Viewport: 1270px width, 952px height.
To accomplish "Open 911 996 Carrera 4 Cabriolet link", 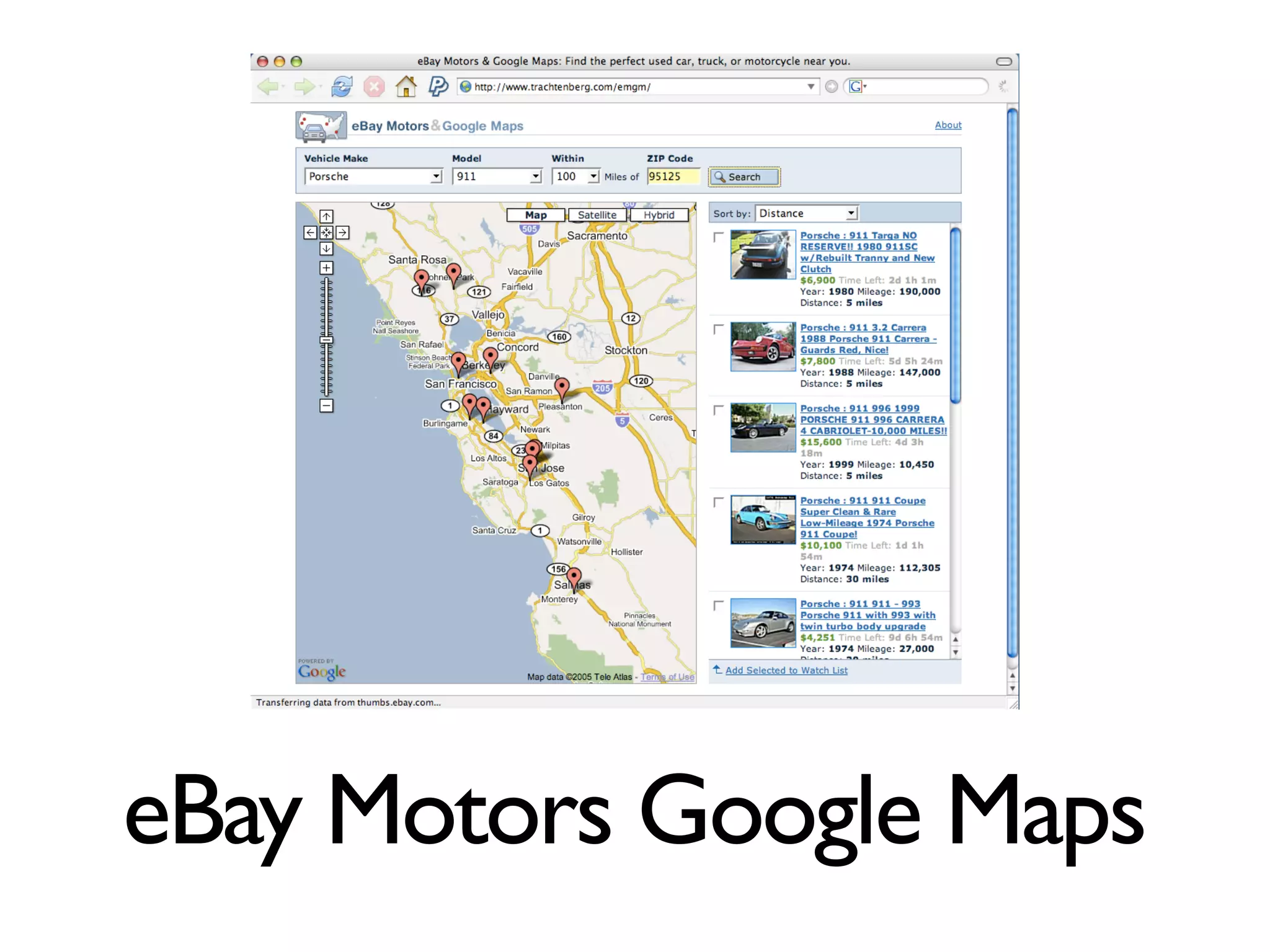I will [x=873, y=420].
